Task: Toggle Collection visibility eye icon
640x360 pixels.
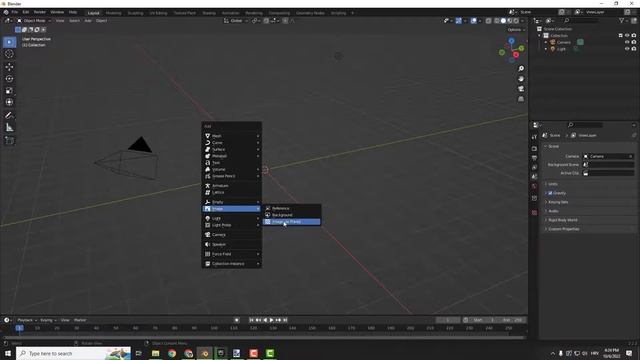Action: (627, 36)
